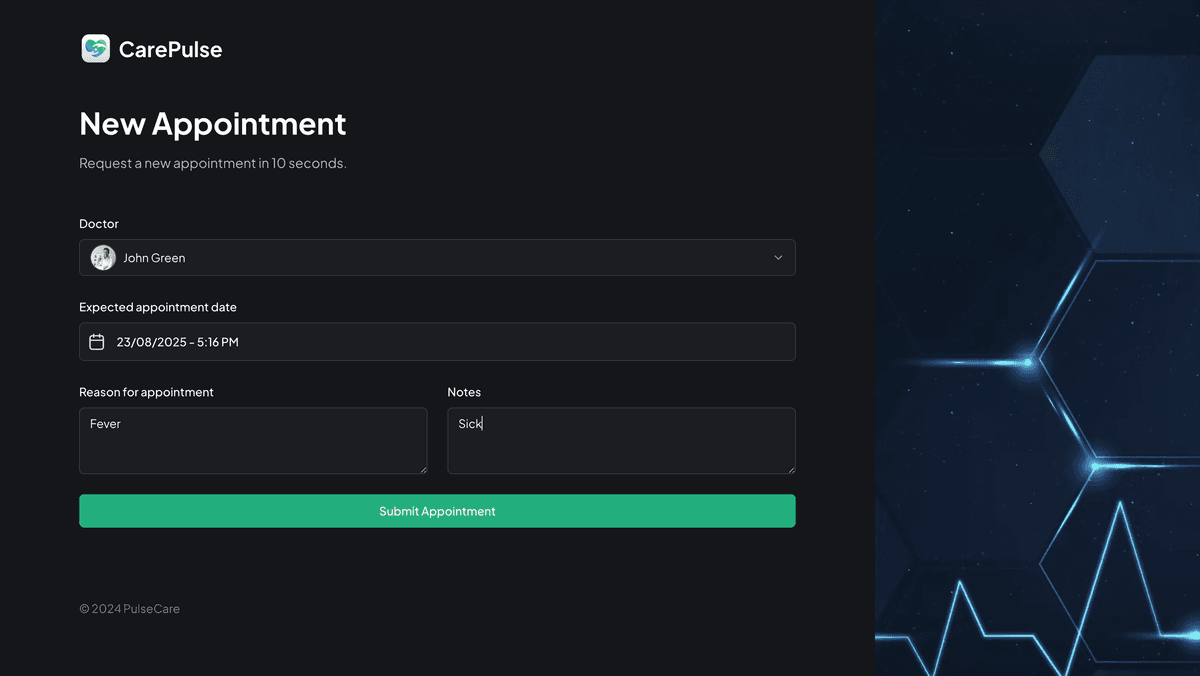This screenshot has width=1200, height=676.
Task: Click the CarePulse brand name text
Action: [170, 49]
